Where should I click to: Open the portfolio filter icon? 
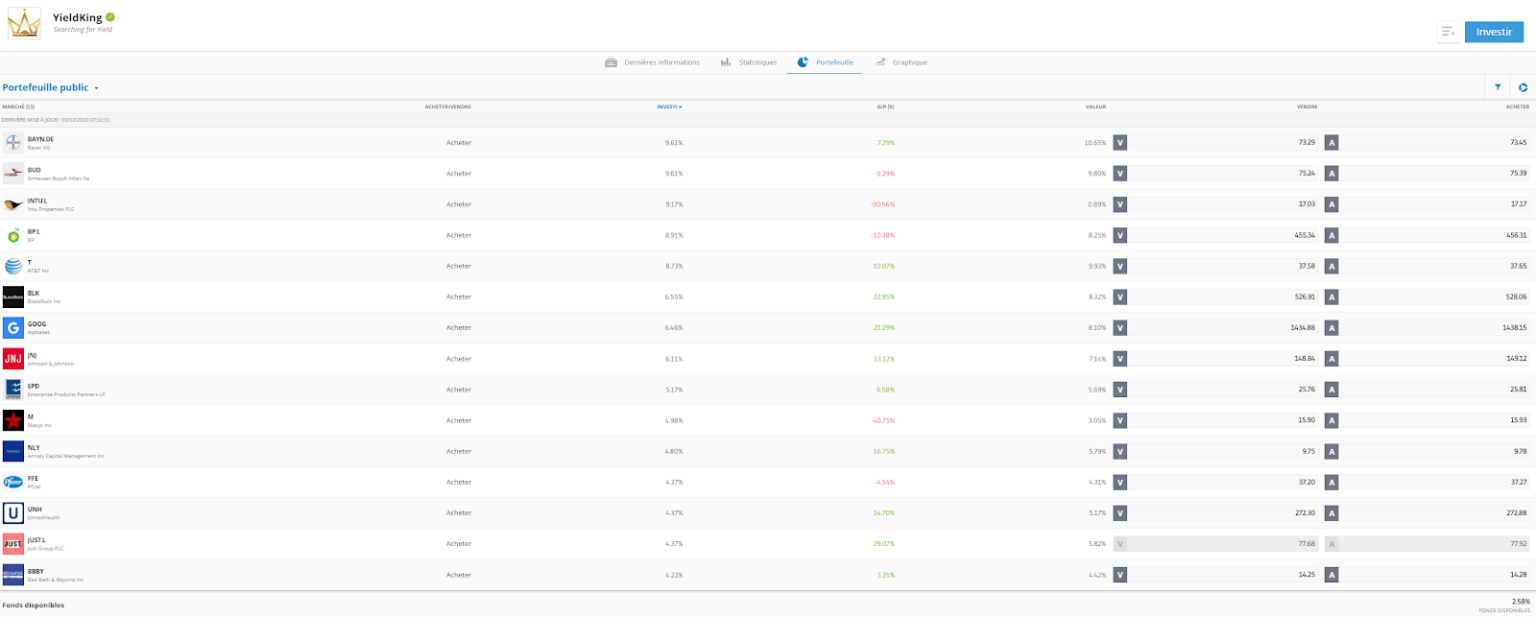click(1497, 87)
